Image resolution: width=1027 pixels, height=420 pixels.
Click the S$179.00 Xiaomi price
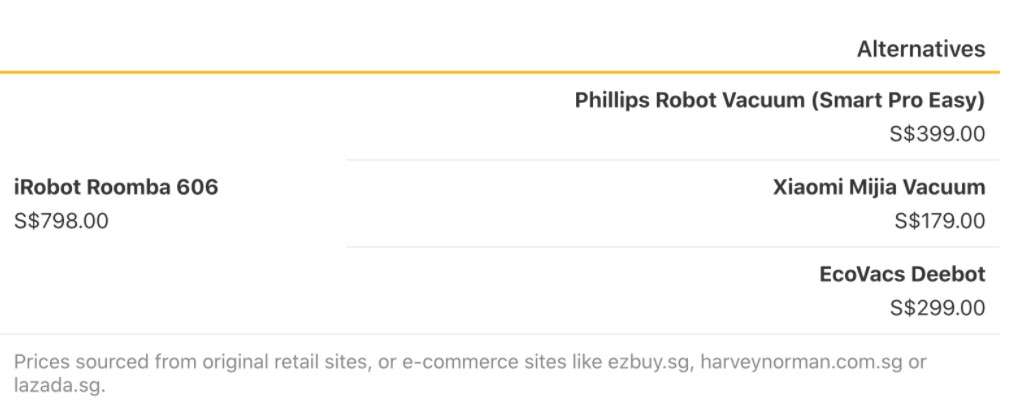pos(940,221)
